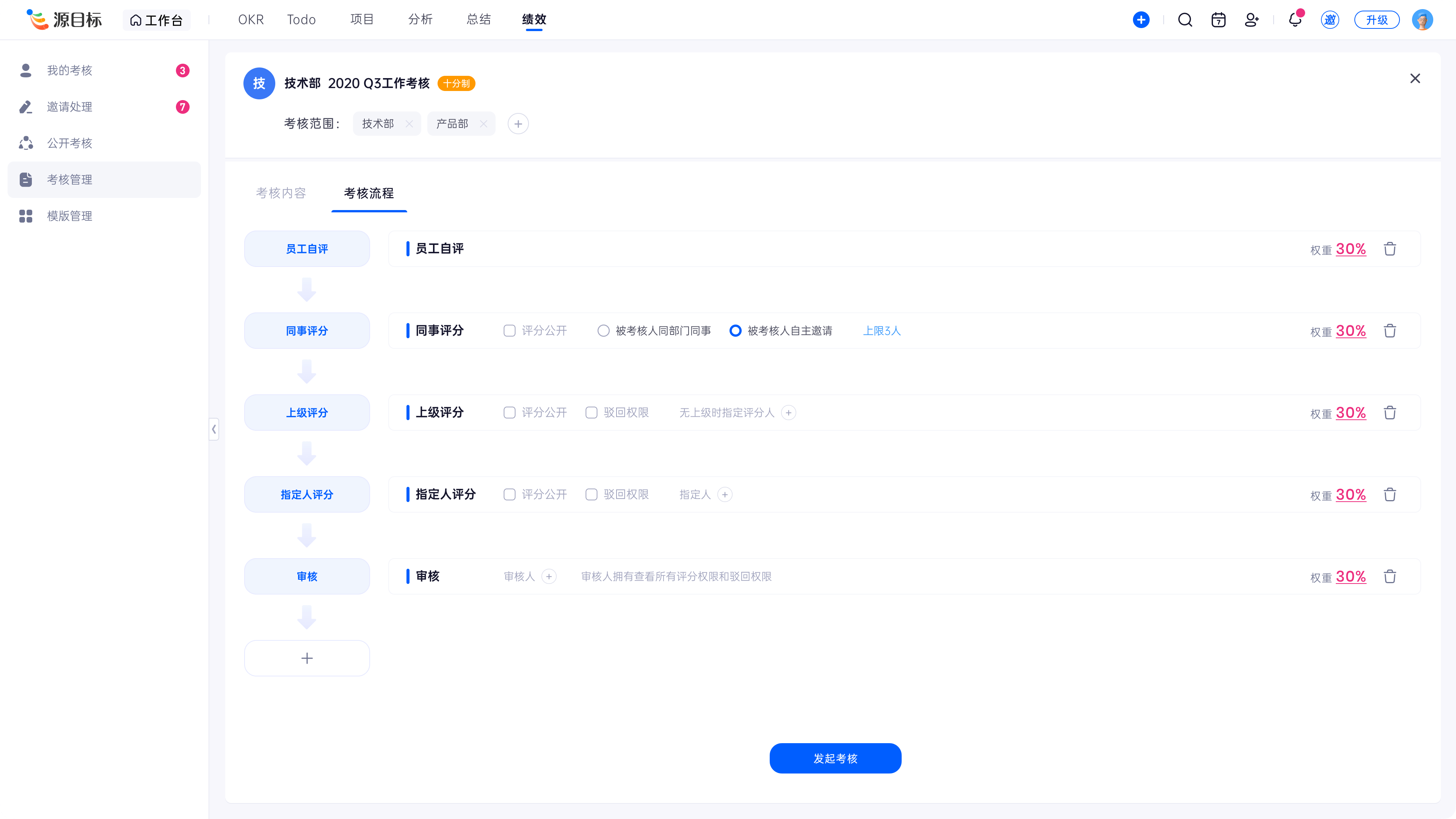Click the add member icon
This screenshot has height=819, width=1456.
coord(1251,20)
